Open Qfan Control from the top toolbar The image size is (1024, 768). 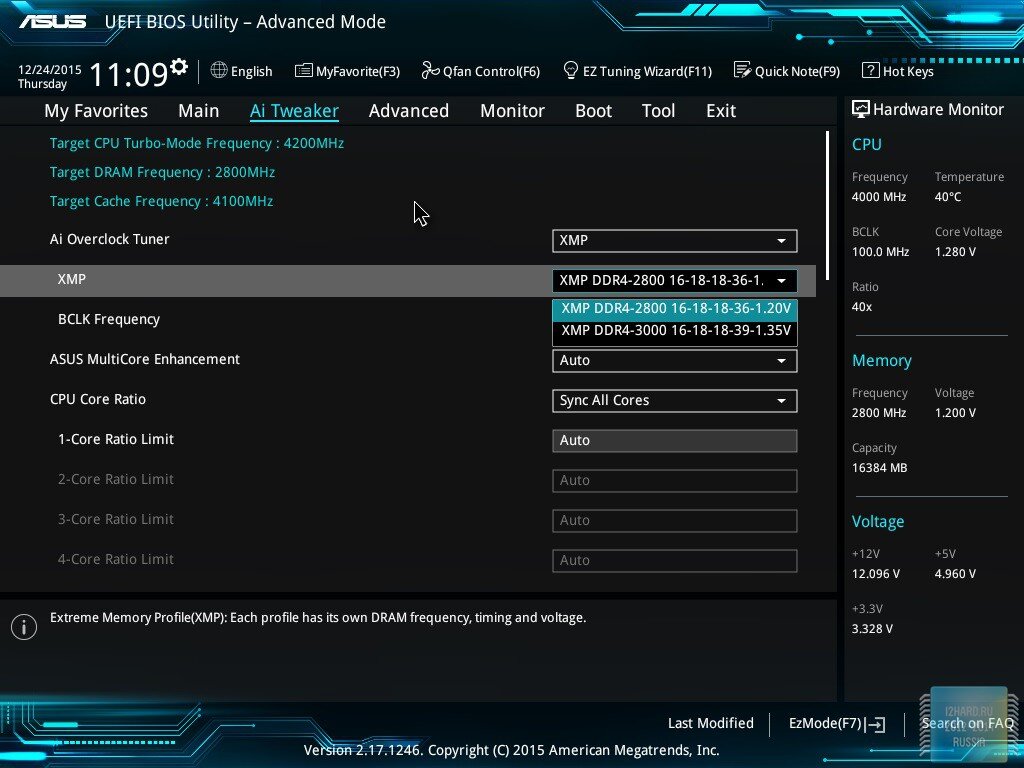click(x=480, y=71)
